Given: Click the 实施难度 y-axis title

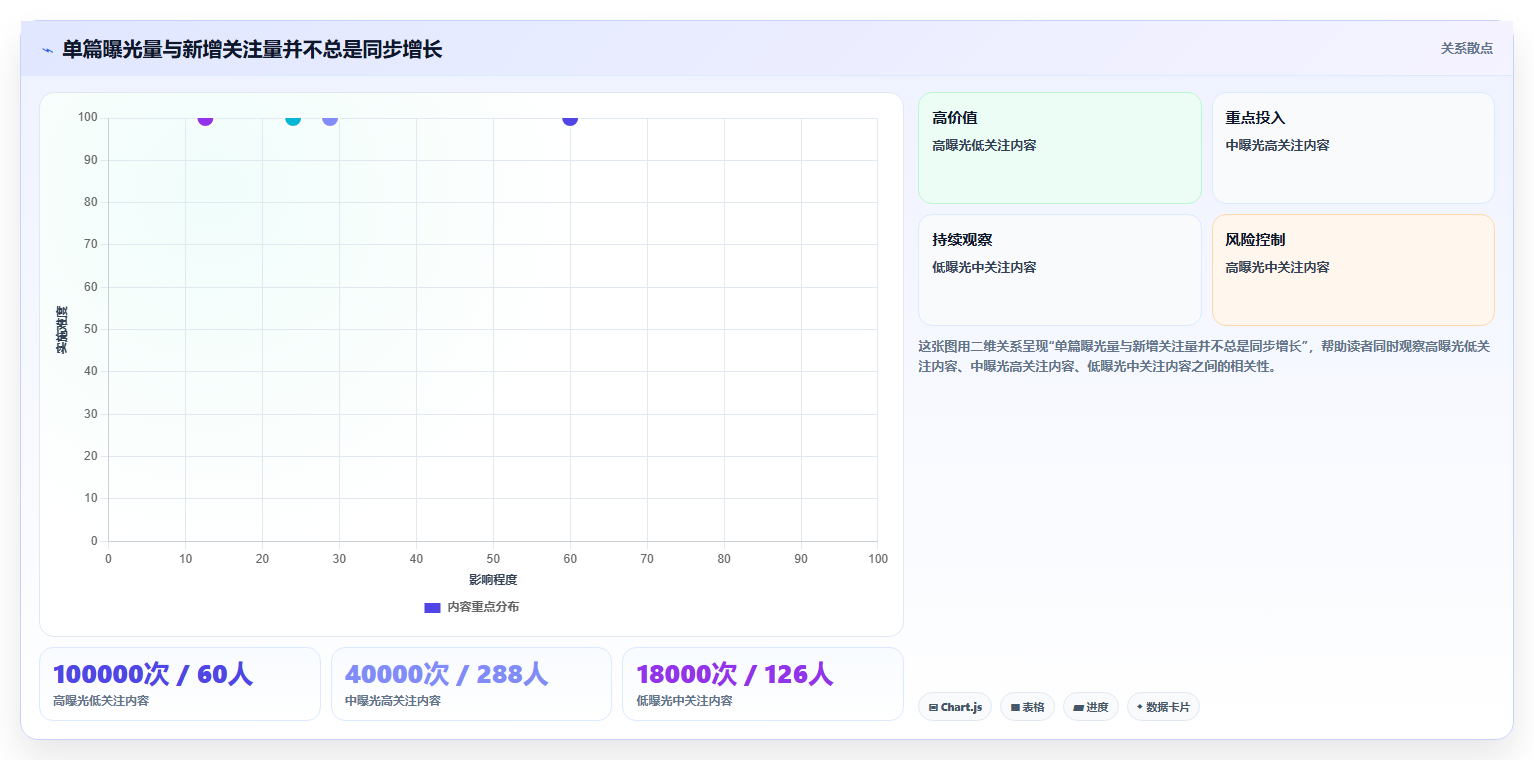Looking at the screenshot, I should point(62,329).
